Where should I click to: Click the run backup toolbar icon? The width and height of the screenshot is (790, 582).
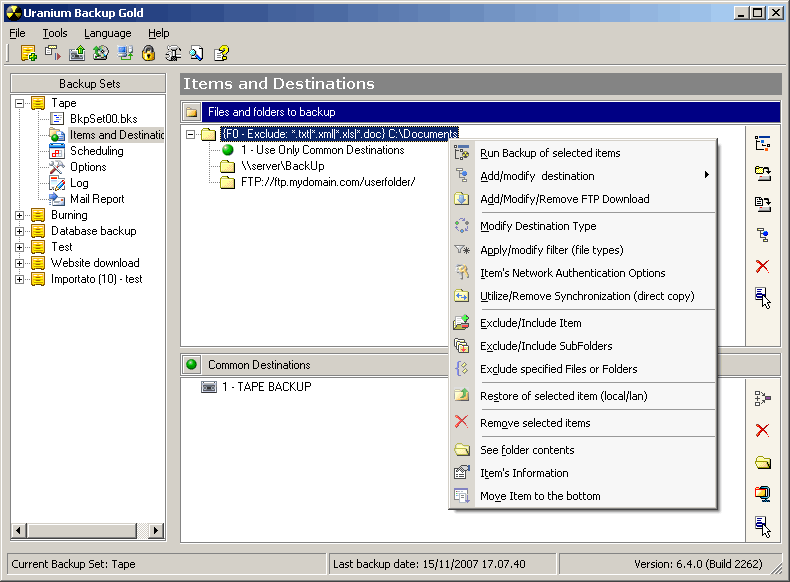coord(52,53)
